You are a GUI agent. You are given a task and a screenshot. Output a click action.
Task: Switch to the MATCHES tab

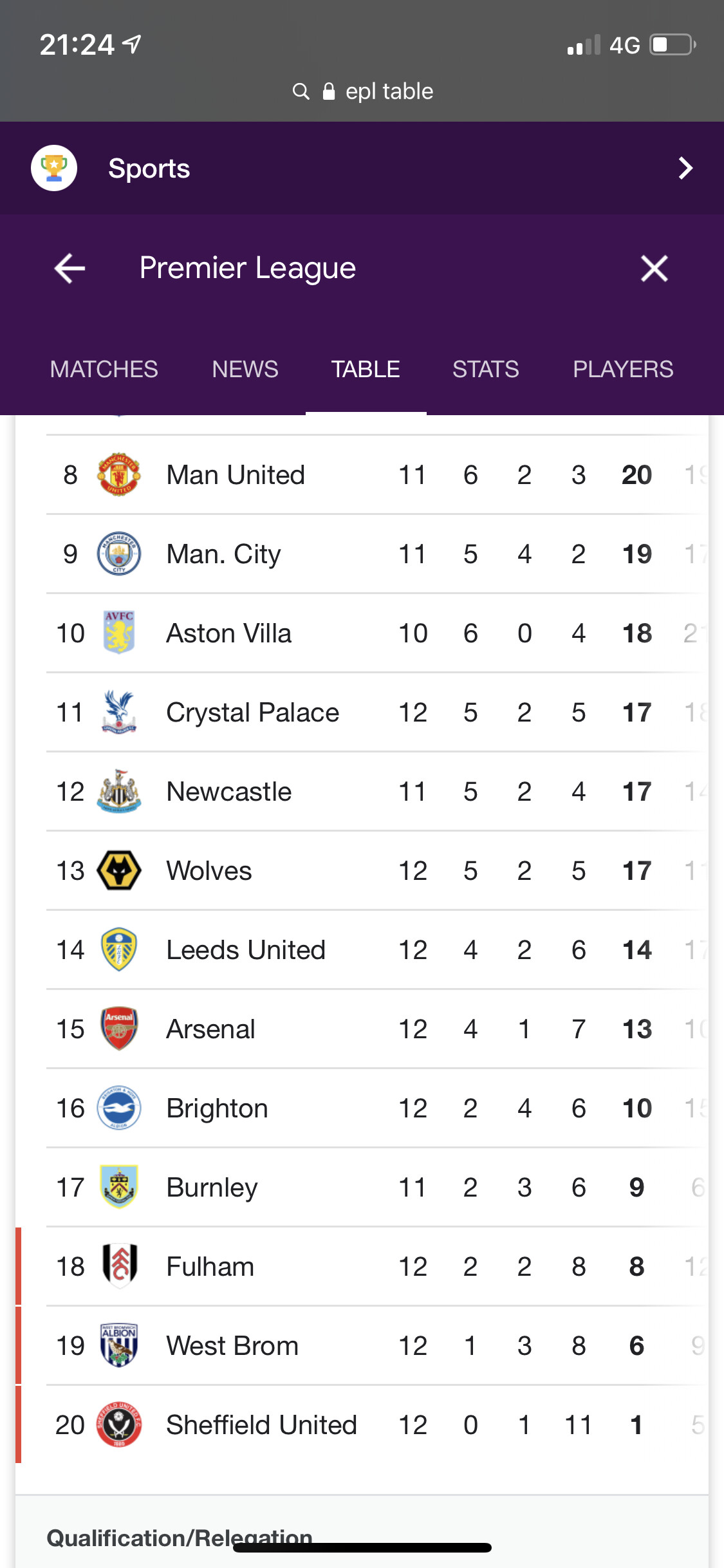click(104, 369)
